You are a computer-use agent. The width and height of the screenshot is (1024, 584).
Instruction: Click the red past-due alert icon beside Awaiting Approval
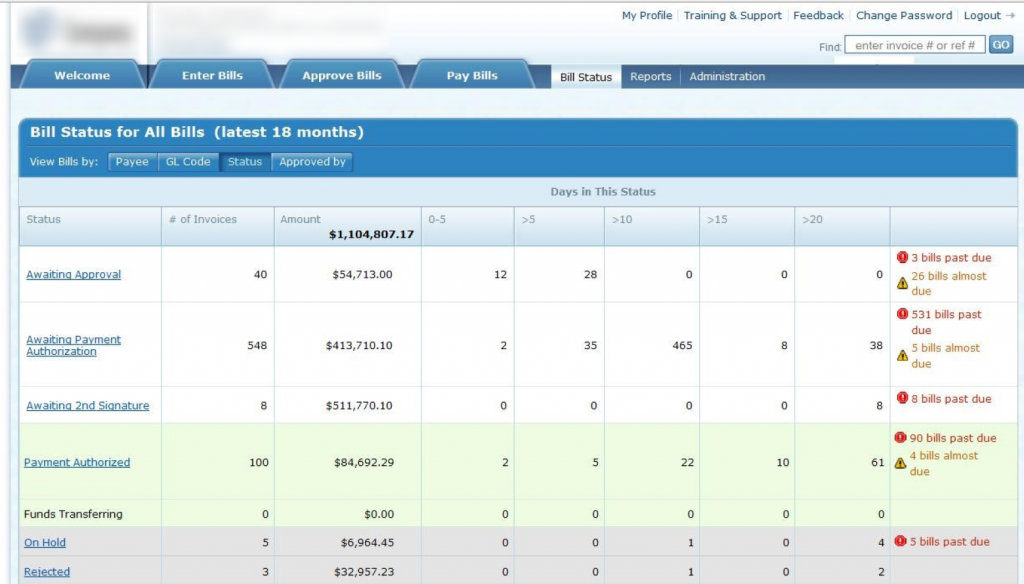coord(903,257)
